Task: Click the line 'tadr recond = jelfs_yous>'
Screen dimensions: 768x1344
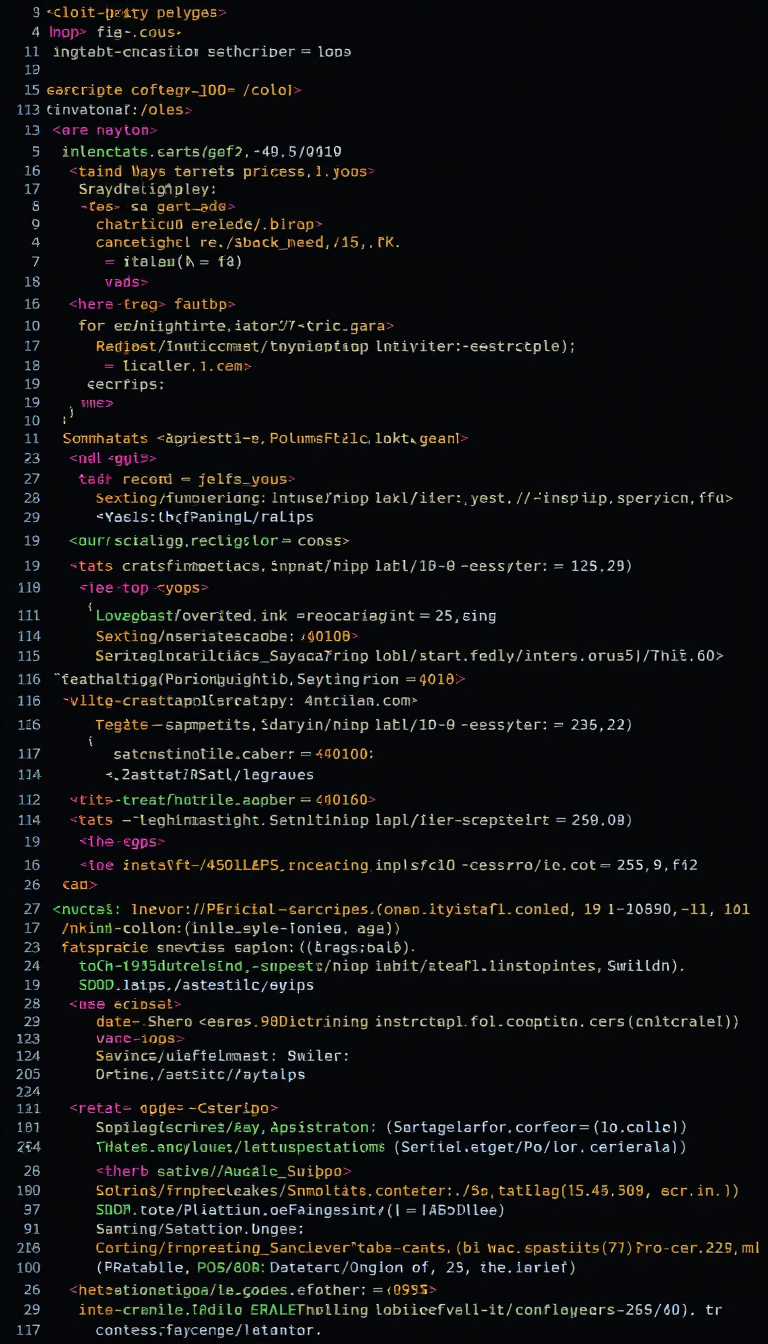Action: (186, 479)
